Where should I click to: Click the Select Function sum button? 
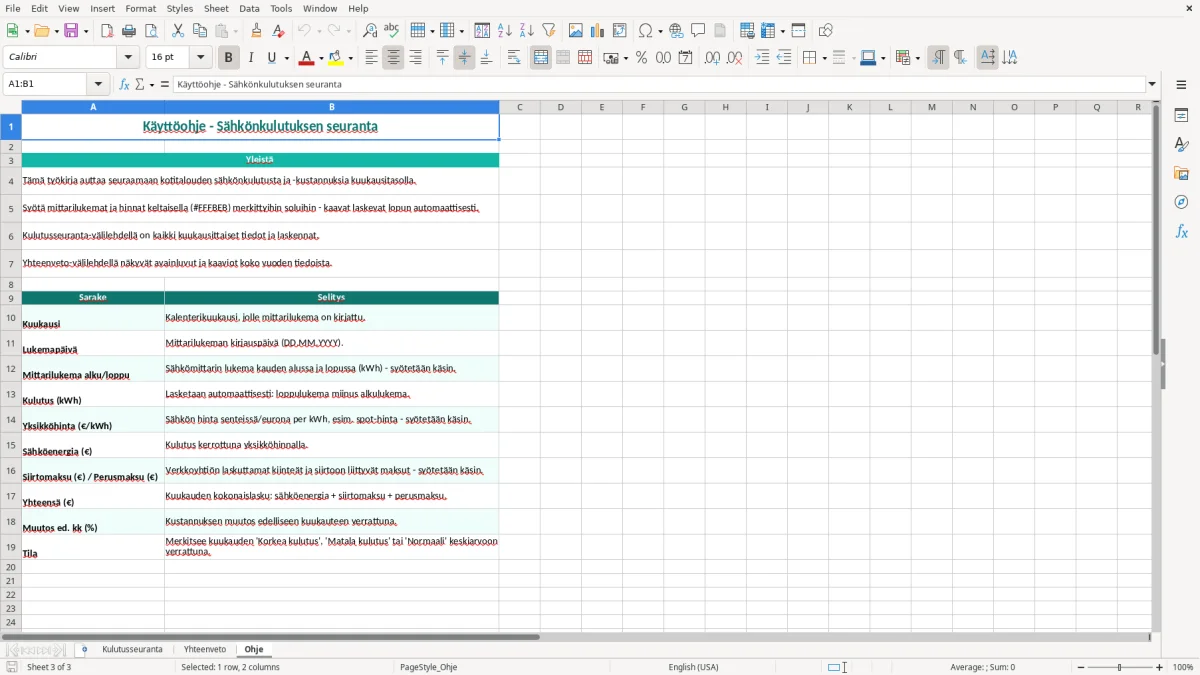[x=140, y=84]
